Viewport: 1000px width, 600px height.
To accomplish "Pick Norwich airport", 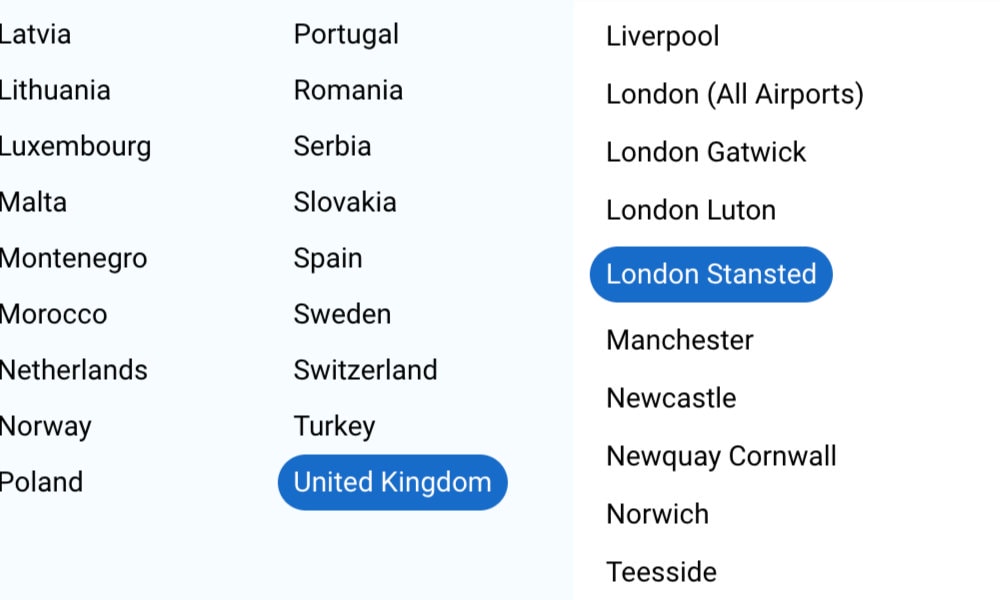I will pos(658,515).
